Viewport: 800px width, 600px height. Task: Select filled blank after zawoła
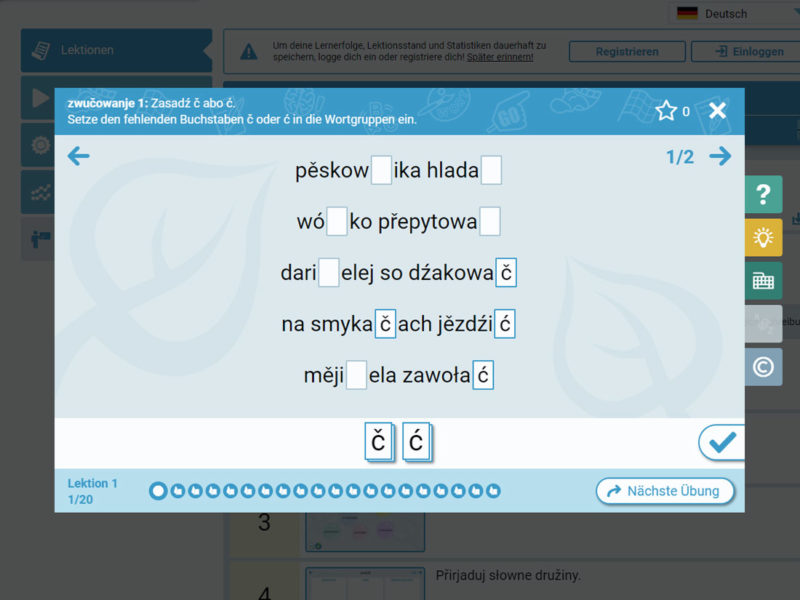pos(483,375)
